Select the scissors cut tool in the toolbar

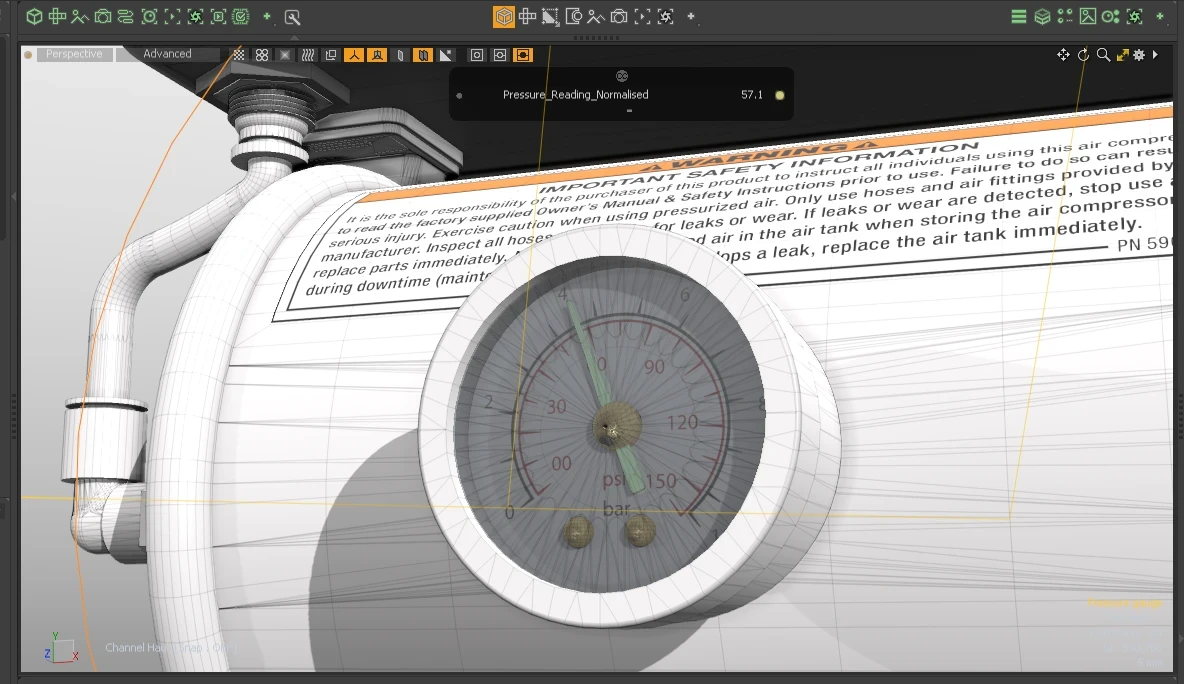78,16
